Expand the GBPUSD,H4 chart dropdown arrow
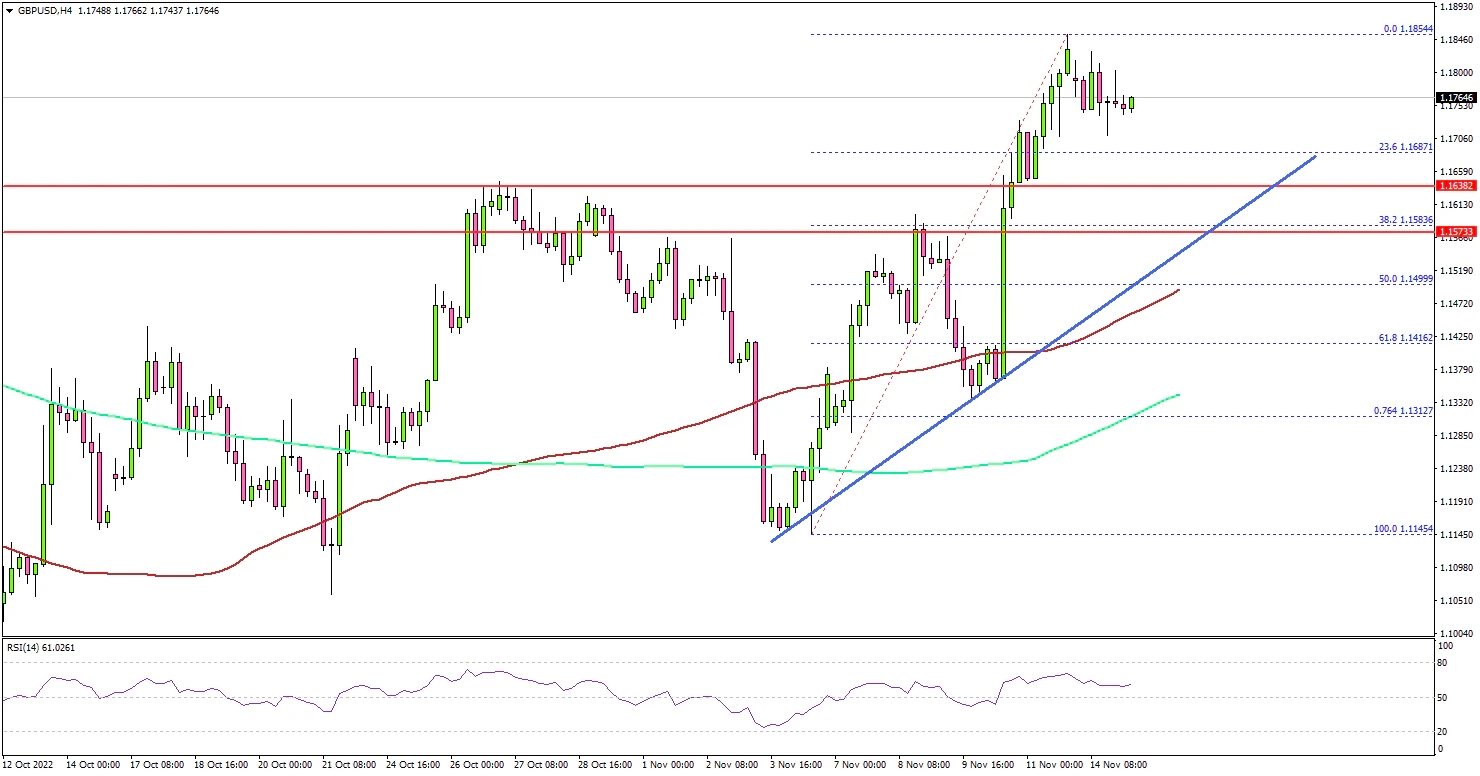 point(9,10)
